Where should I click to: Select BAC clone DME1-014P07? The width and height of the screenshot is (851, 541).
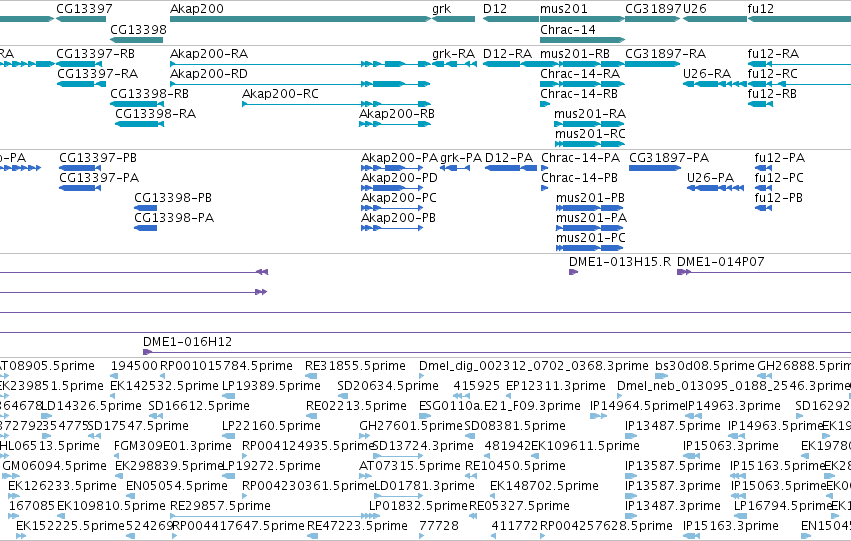(x=721, y=262)
